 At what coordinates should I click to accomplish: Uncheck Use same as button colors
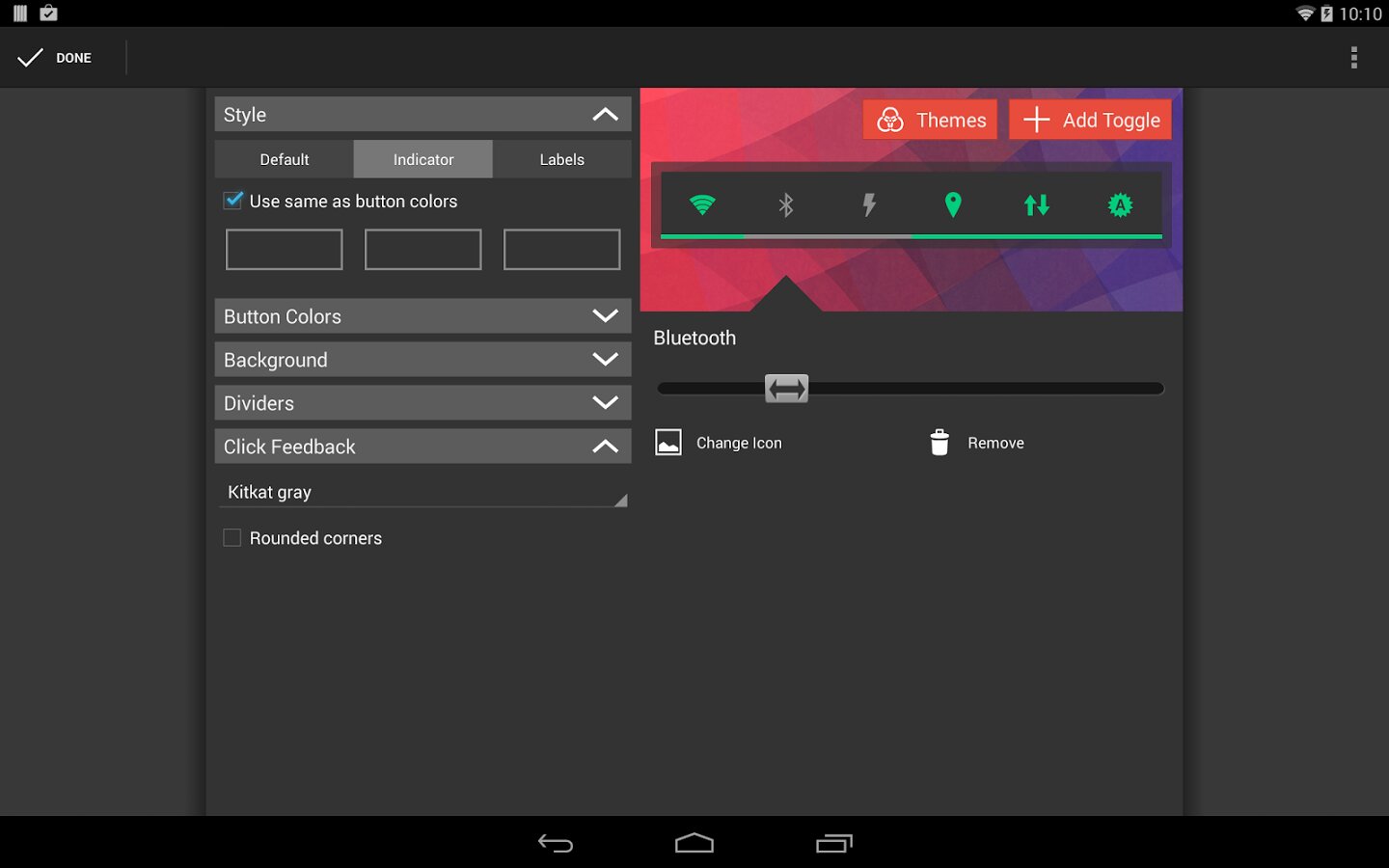point(233,201)
